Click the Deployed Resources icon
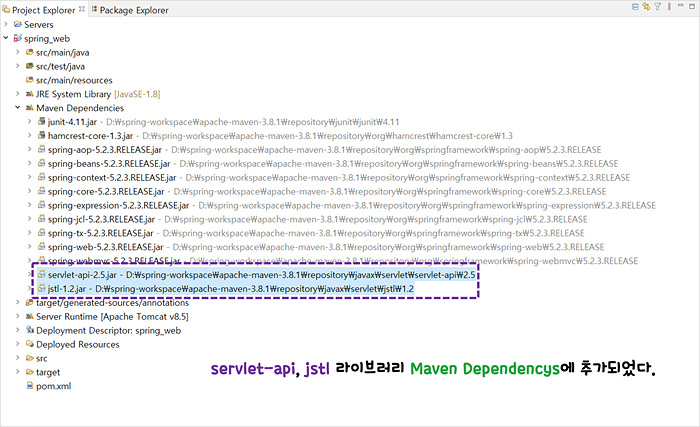This screenshot has width=700, height=427. 29,343
